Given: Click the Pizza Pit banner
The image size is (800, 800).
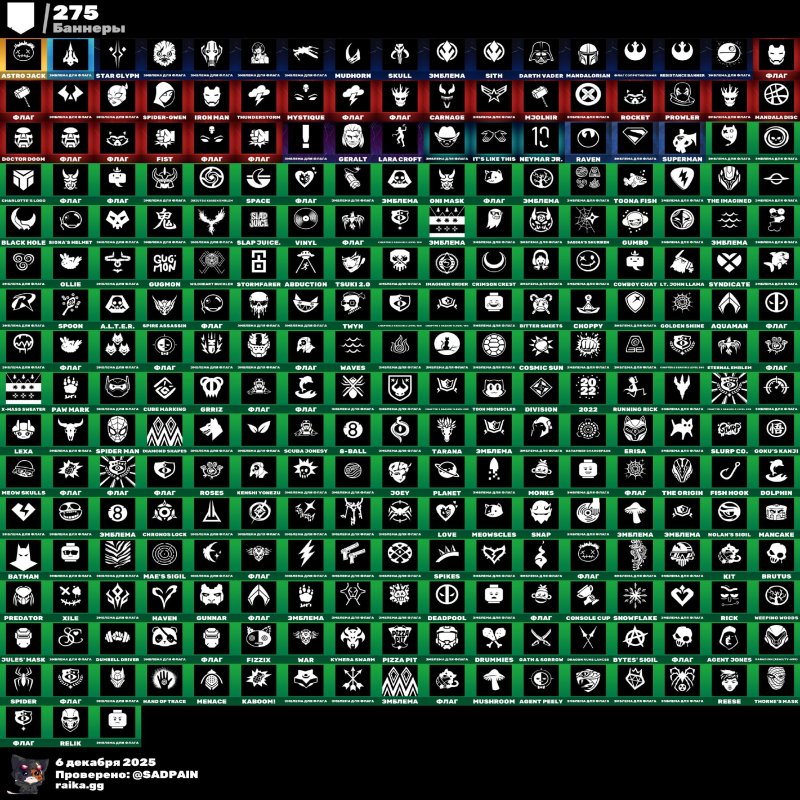Looking at the screenshot, I should click(x=399, y=641).
